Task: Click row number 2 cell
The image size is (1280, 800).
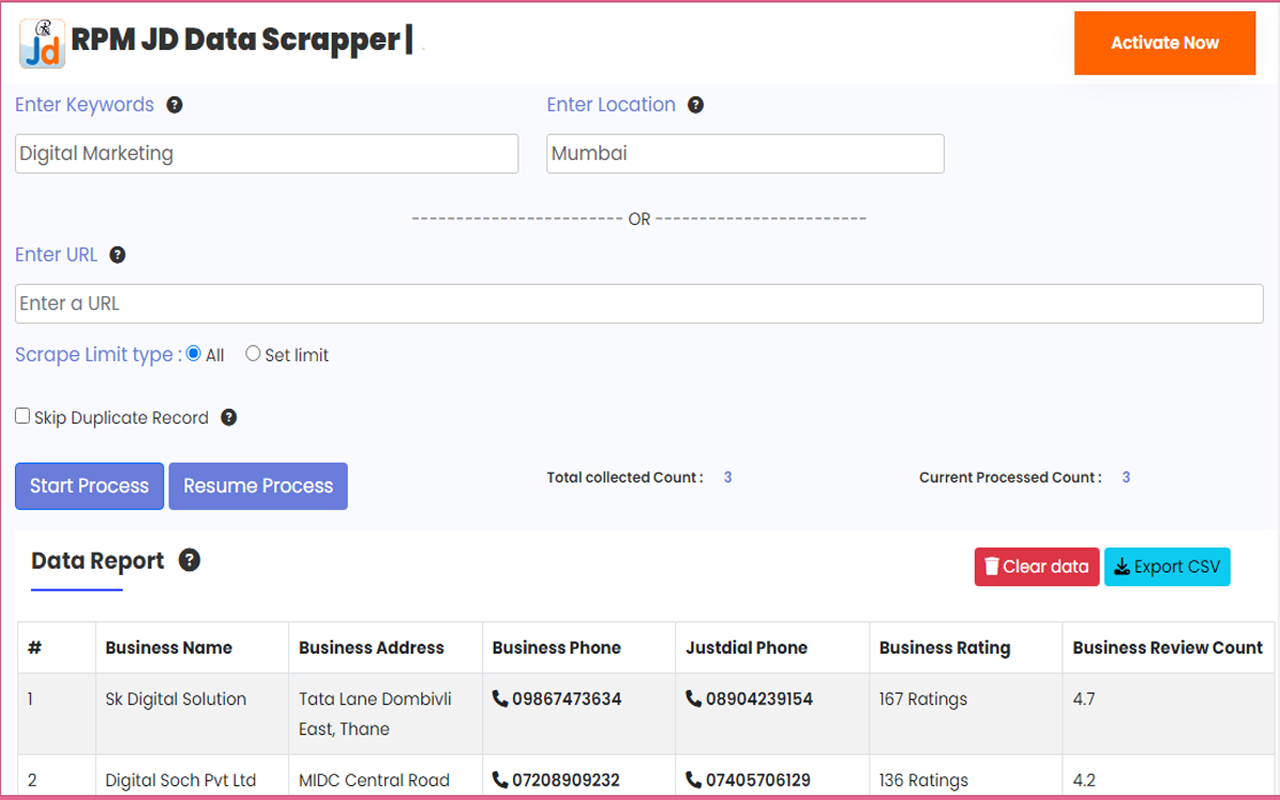Action: (x=57, y=777)
